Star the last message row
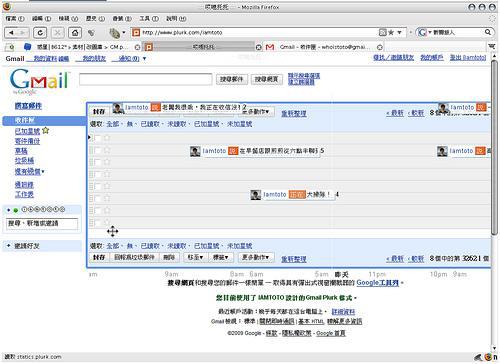The width and height of the screenshot is (500, 364). point(107,222)
